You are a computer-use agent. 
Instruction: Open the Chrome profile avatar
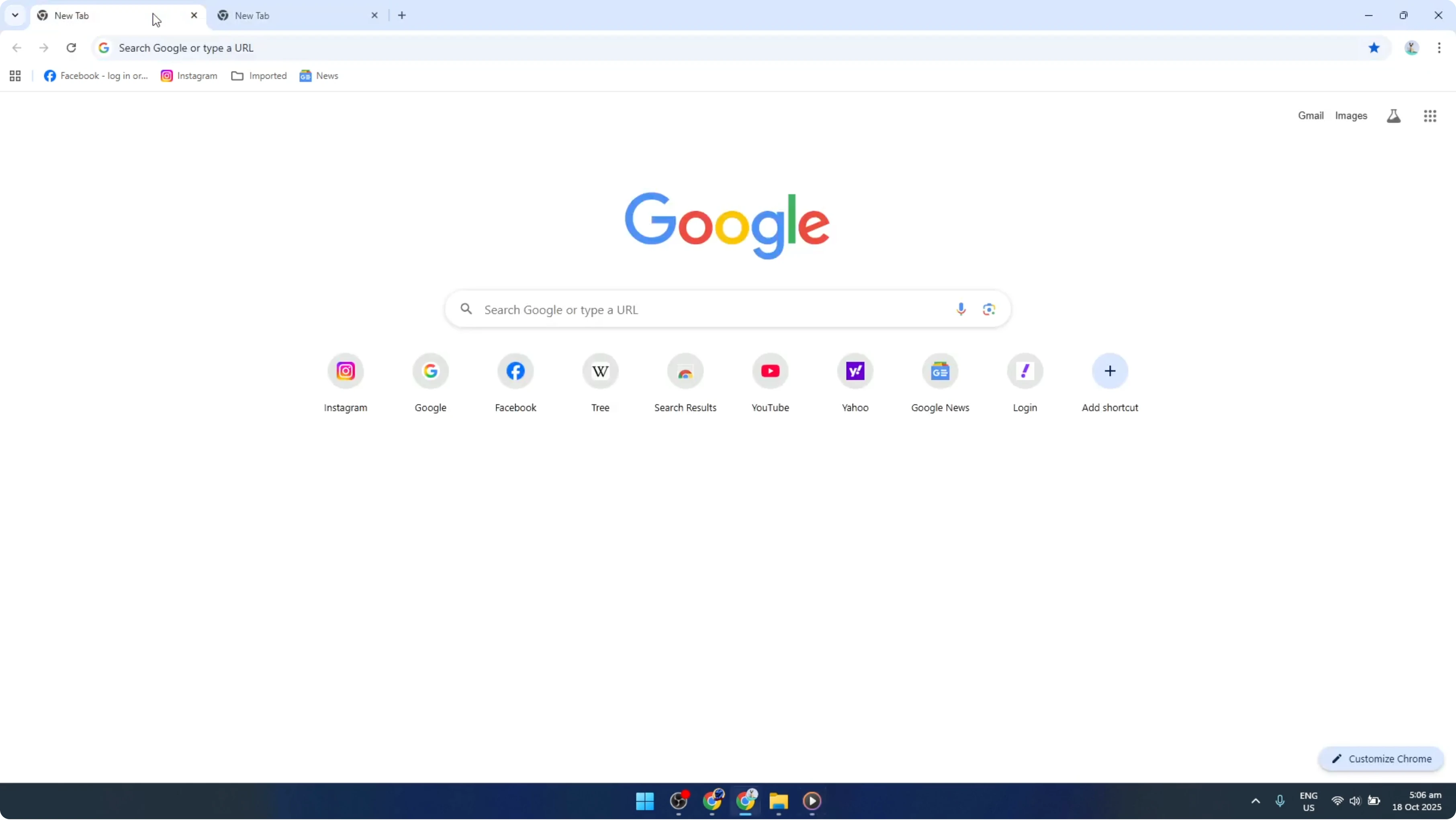(1411, 48)
